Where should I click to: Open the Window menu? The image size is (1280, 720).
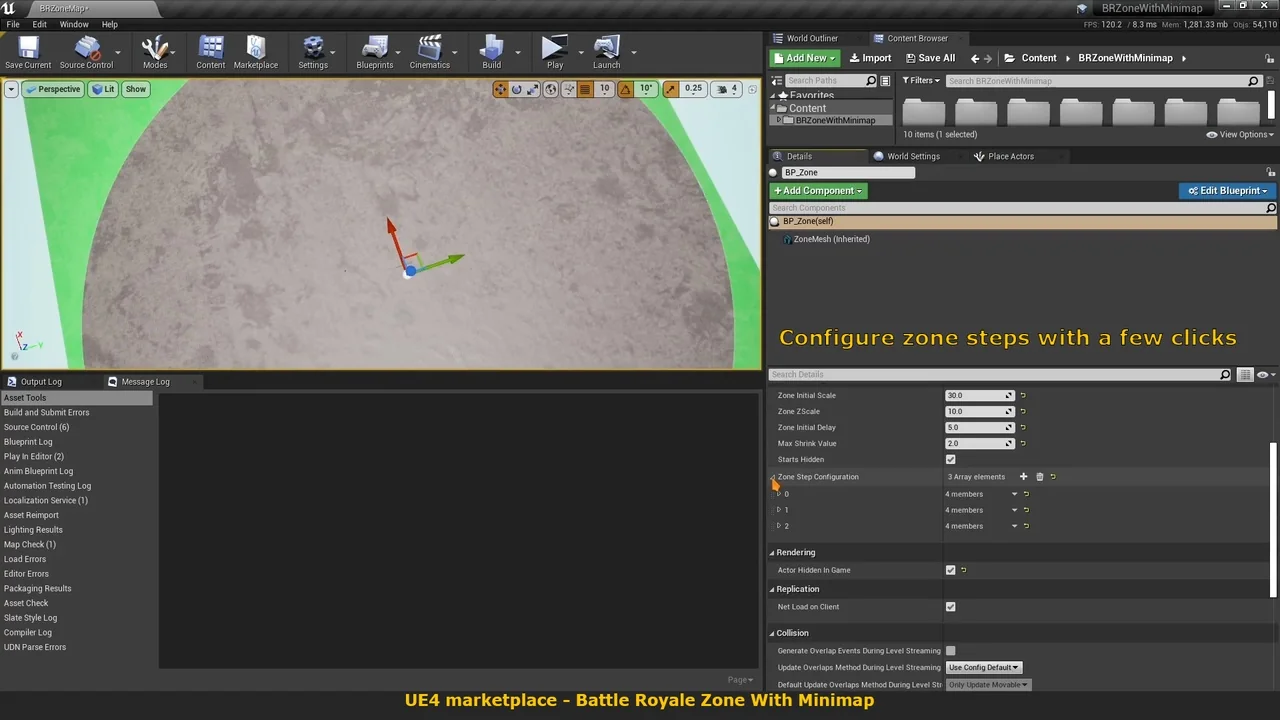73,24
